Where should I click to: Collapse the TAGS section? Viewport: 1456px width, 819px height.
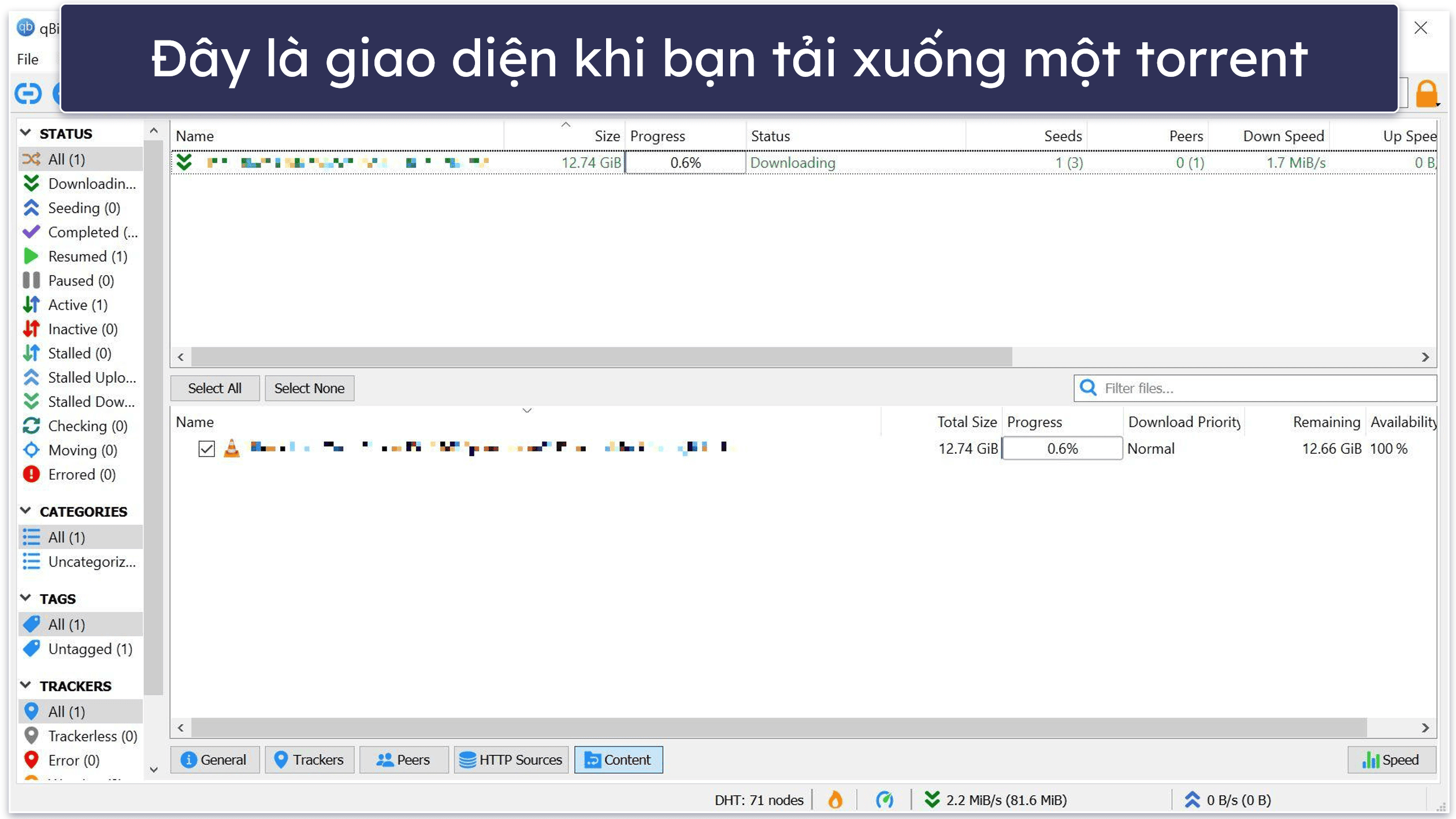click(x=25, y=598)
